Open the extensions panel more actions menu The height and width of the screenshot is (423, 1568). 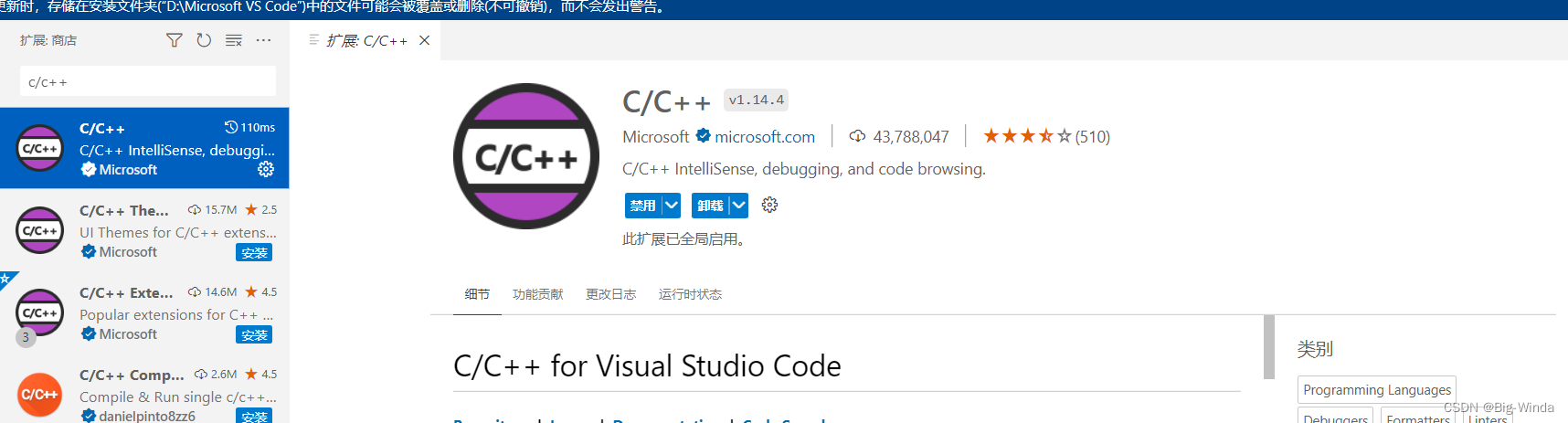click(264, 40)
